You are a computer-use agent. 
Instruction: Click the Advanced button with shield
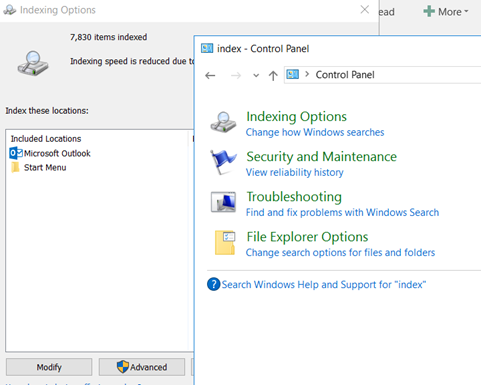[142, 367]
